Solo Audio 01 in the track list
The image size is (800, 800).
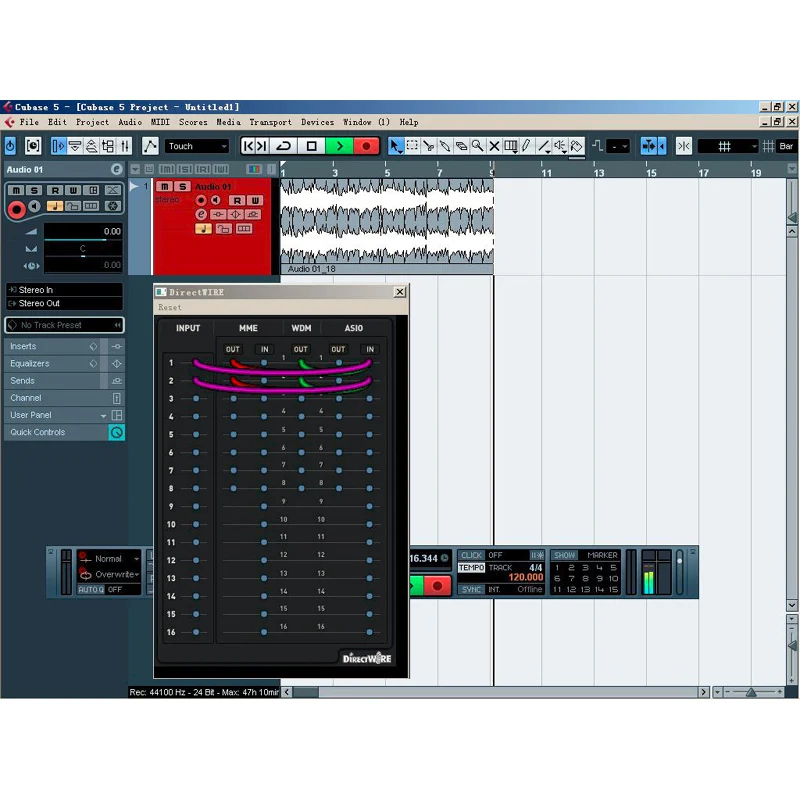[182, 187]
